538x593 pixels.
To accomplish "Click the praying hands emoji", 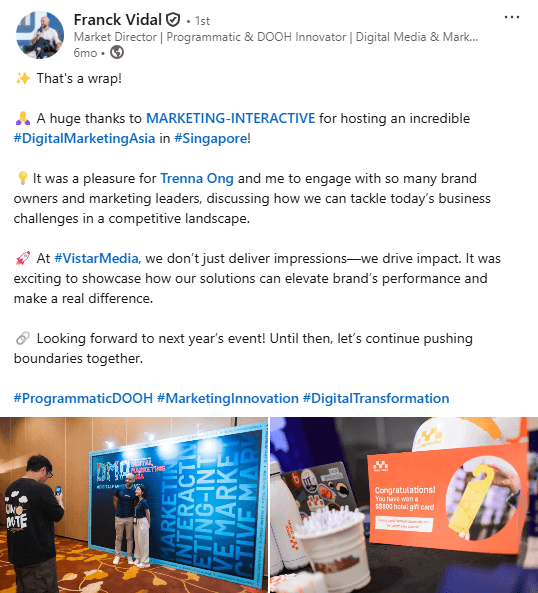I will click(23, 118).
